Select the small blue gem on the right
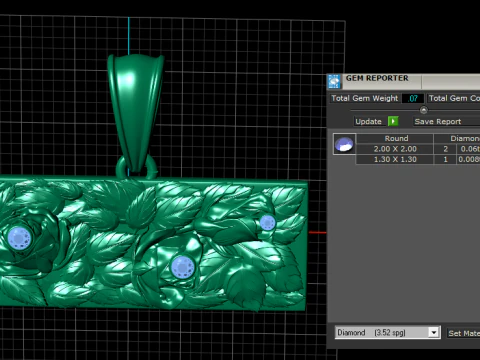This screenshot has width=480, height=360. pos(267,223)
